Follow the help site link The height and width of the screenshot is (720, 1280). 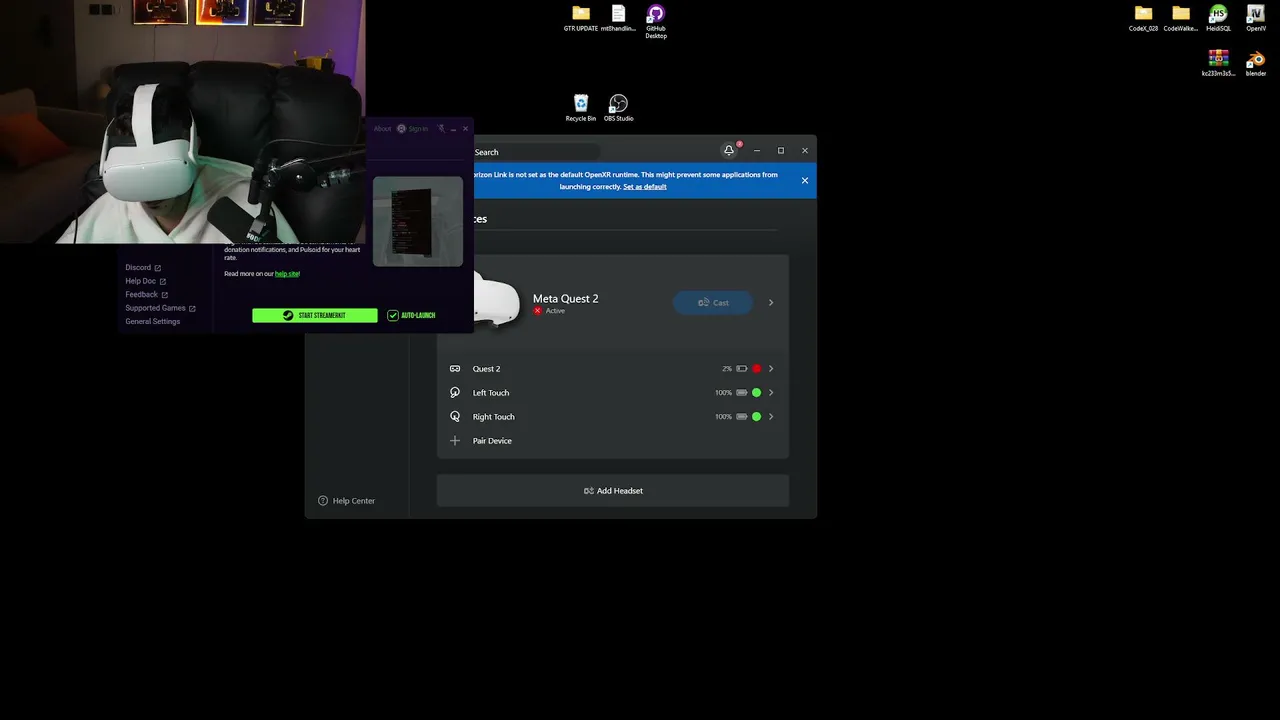tap(287, 274)
